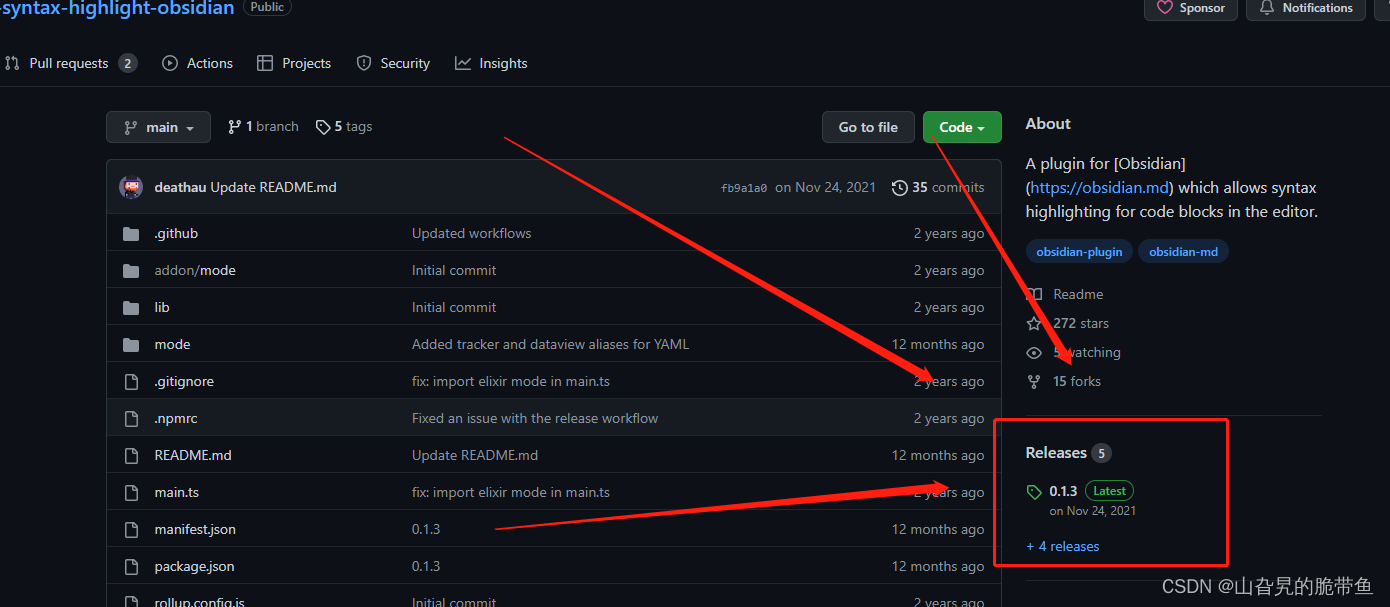1390x607 pixels.
Task: Click the green tag icon beside 0.1.3
Action: pos(1034,491)
